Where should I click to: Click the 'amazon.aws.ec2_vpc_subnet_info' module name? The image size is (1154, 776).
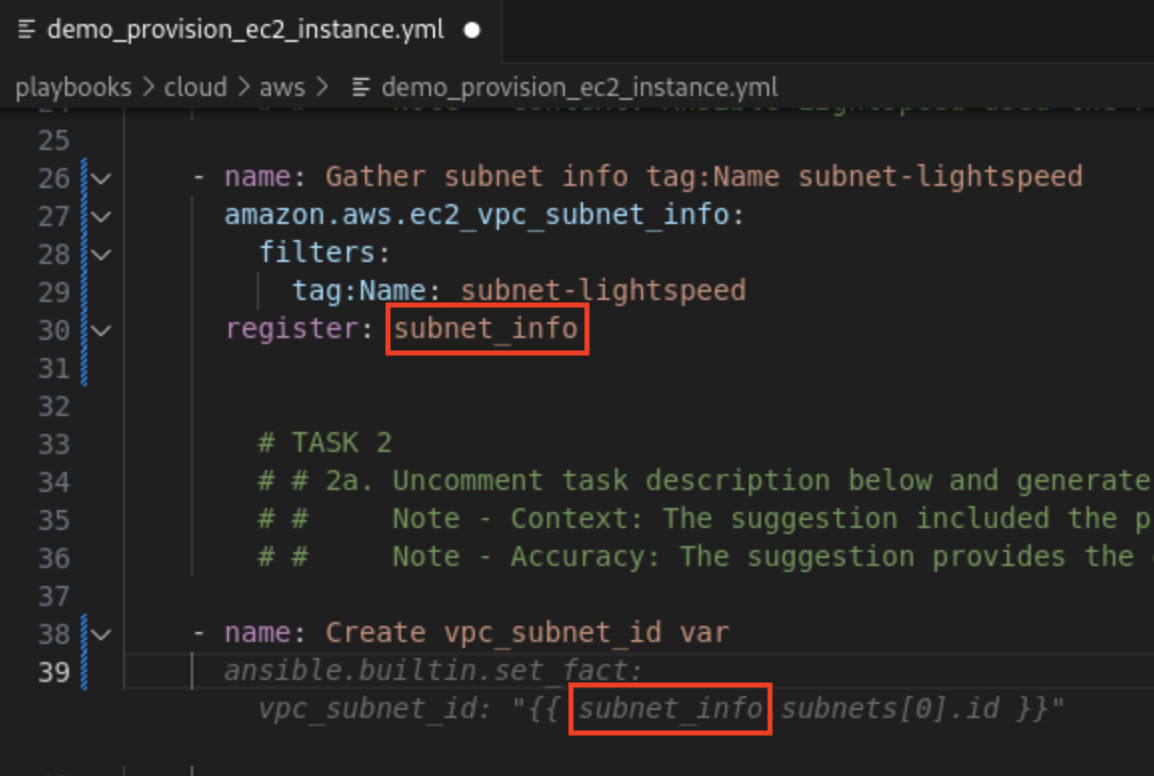pyautogui.click(x=477, y=215)
